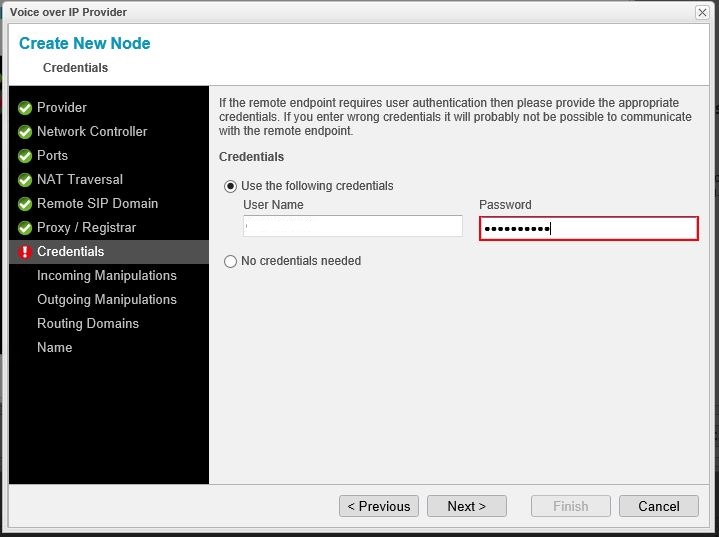Image resolution: width=719 pixels, height=537 pixels.
Task: Open the Incoming Manipulations step
Action: click(106, 276)
